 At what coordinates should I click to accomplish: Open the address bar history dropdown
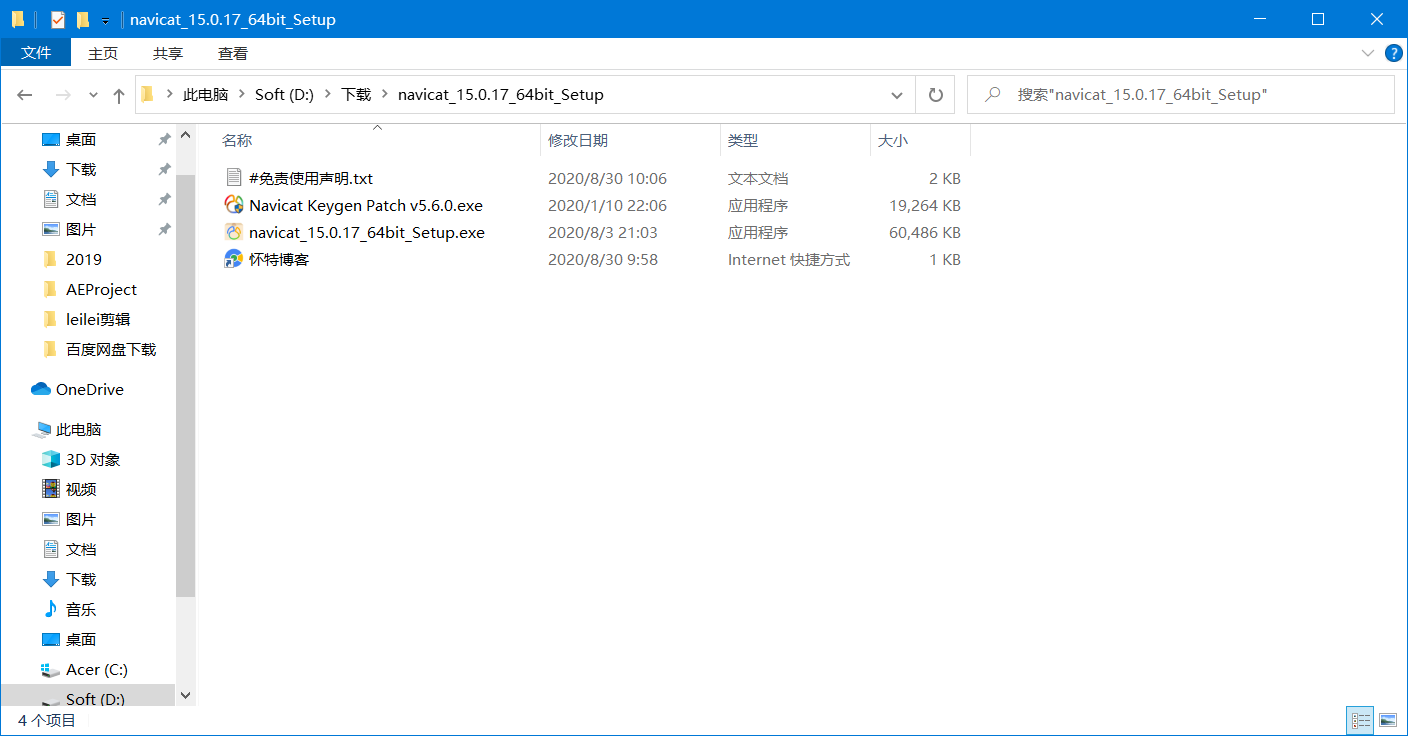(x=897, y=95)
